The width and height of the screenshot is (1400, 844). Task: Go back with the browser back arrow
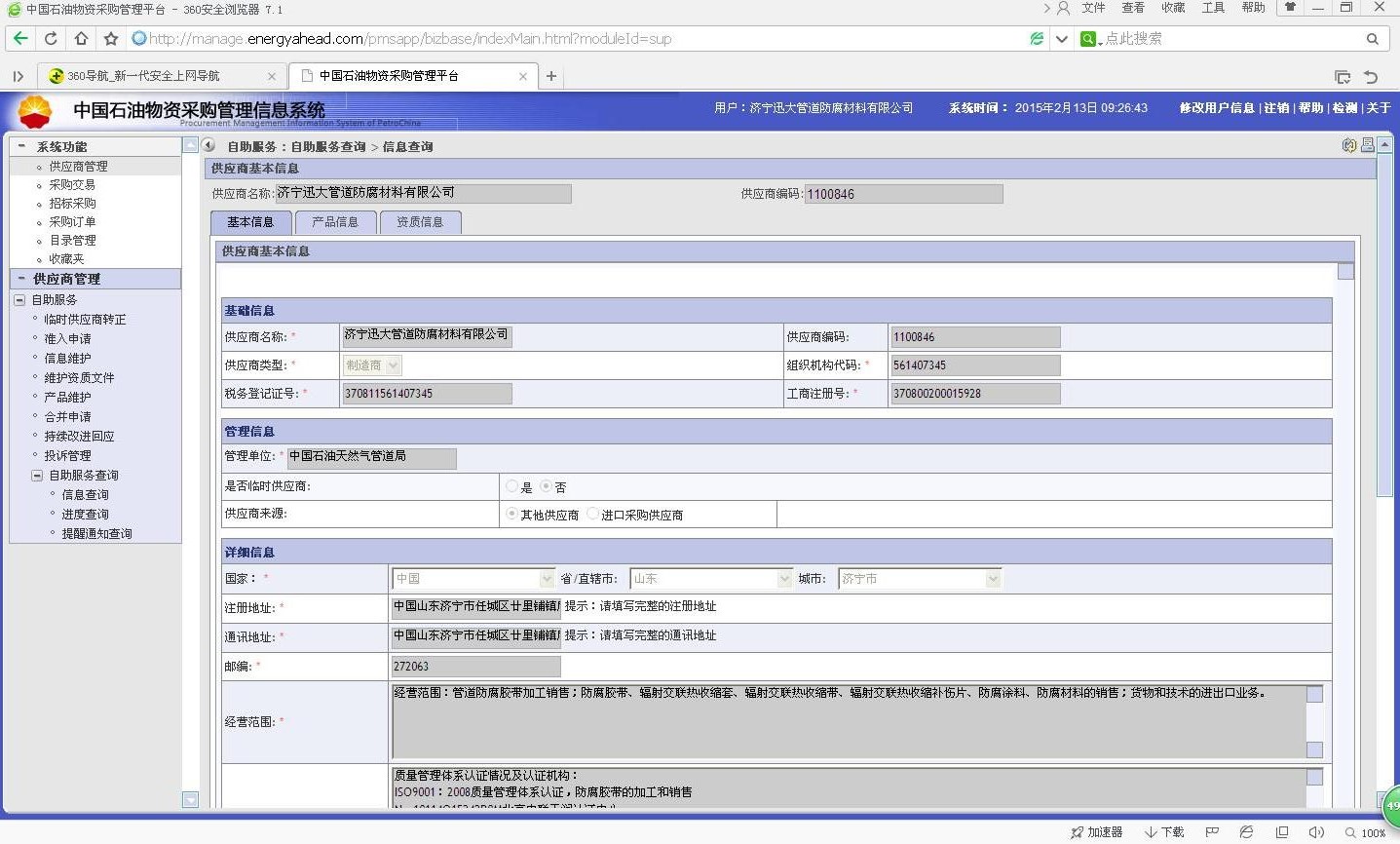20,39
